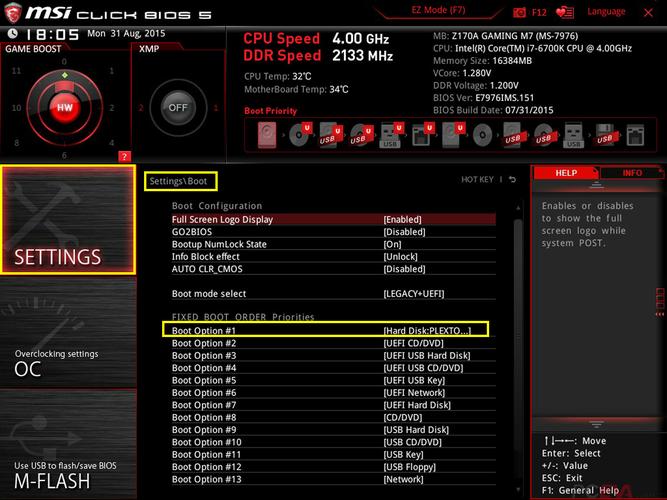667x500 pixels.
Task: Click the date Mon 31 Aug, 2015
Action: (x=126, y=34)
